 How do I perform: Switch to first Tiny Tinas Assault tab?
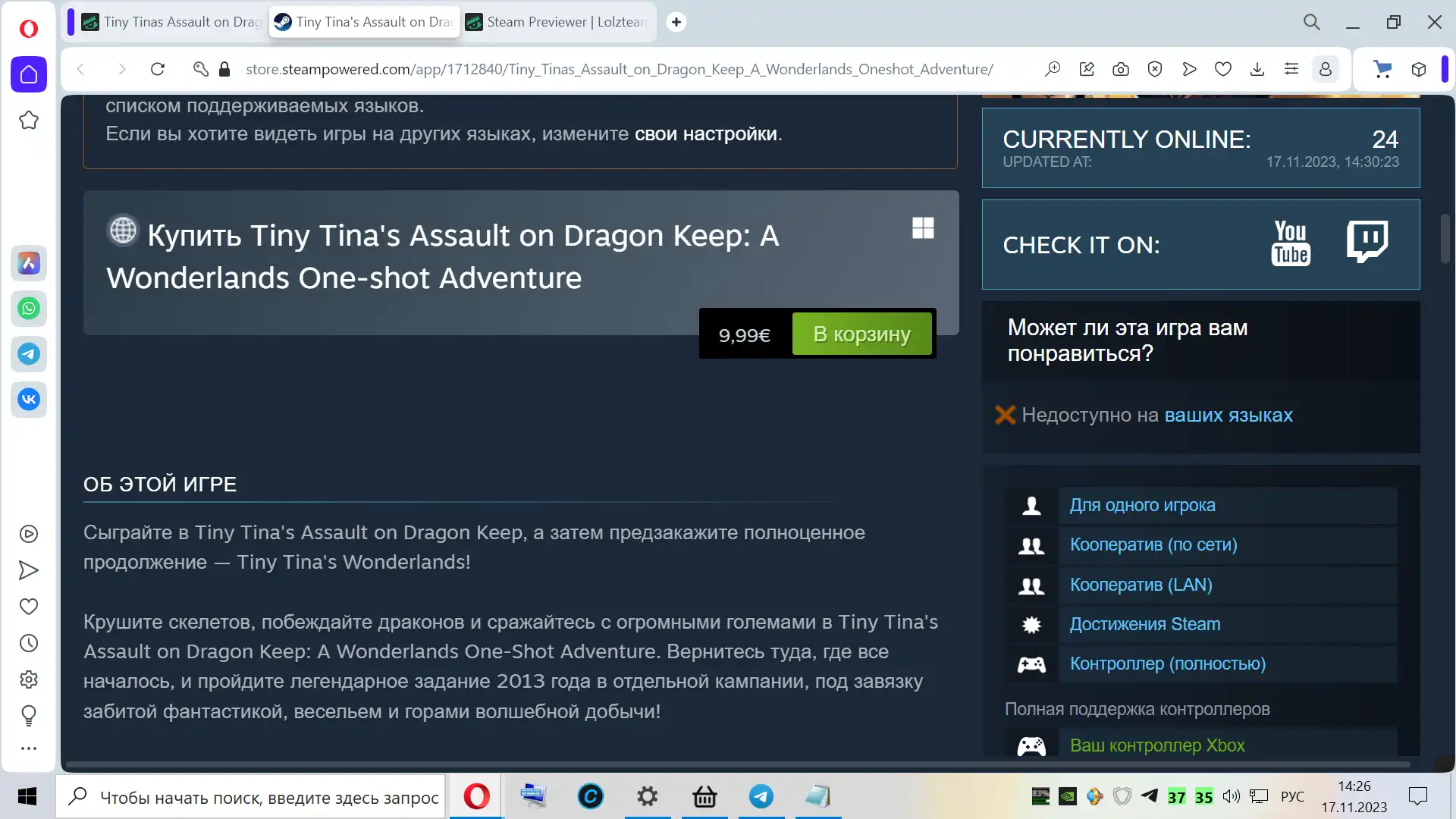[172, 22]
